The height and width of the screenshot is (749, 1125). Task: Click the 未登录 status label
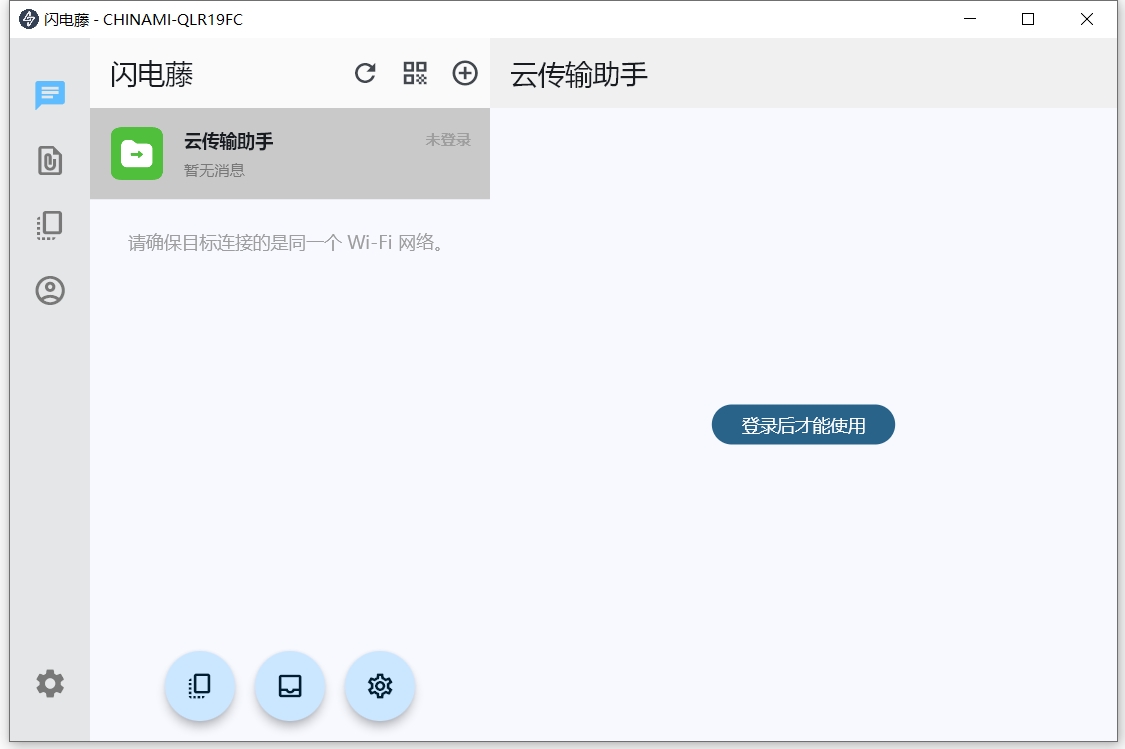click(448, 140)
